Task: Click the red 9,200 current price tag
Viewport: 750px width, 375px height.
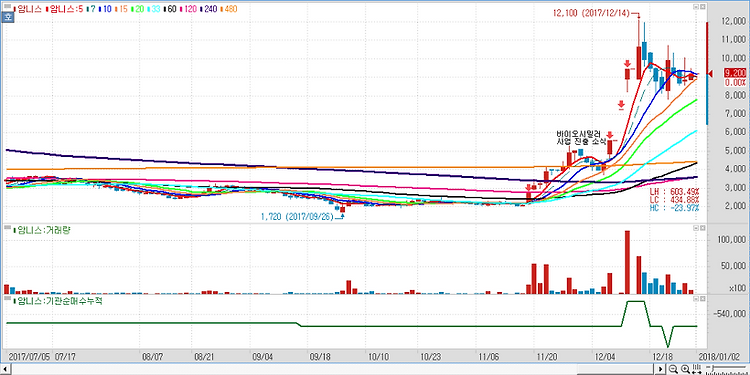Action: [x=736, y=73]
